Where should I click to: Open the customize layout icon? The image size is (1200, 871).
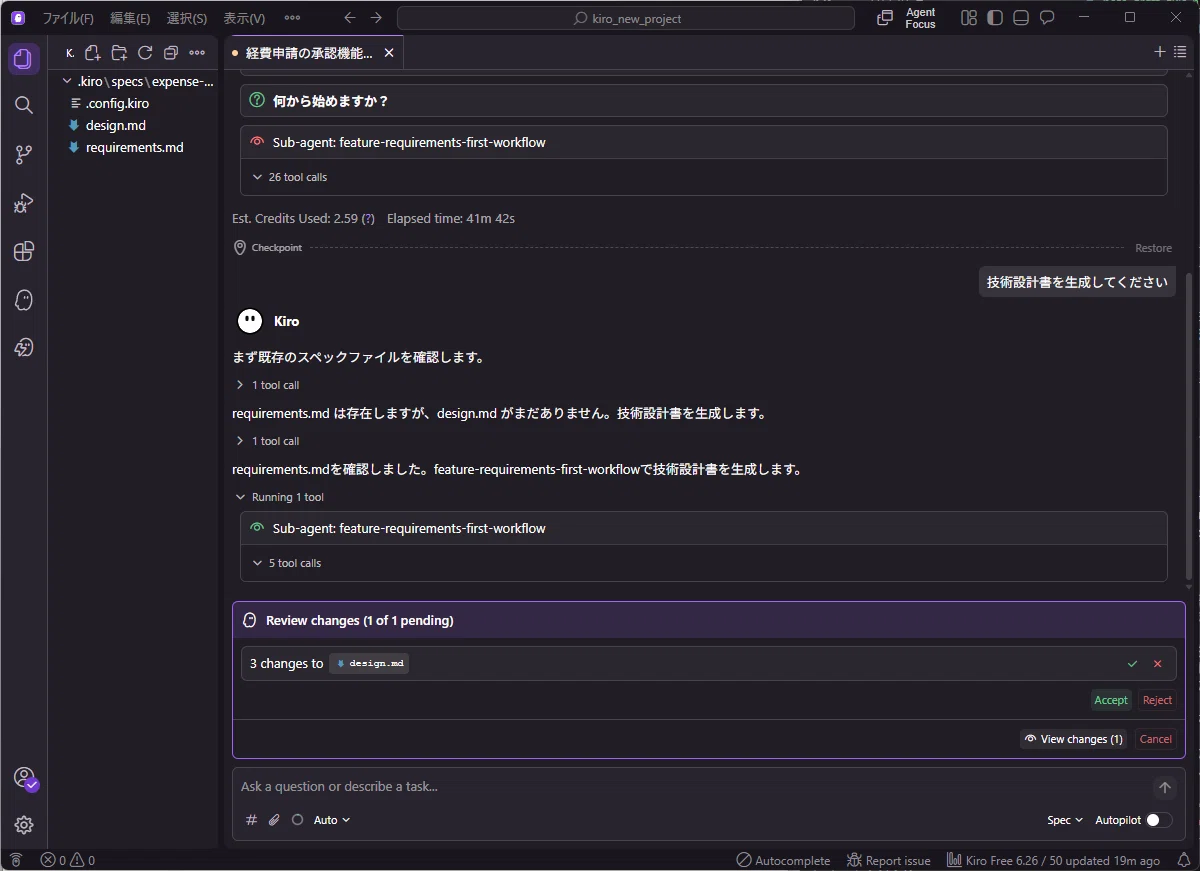(x=969, y=18)
